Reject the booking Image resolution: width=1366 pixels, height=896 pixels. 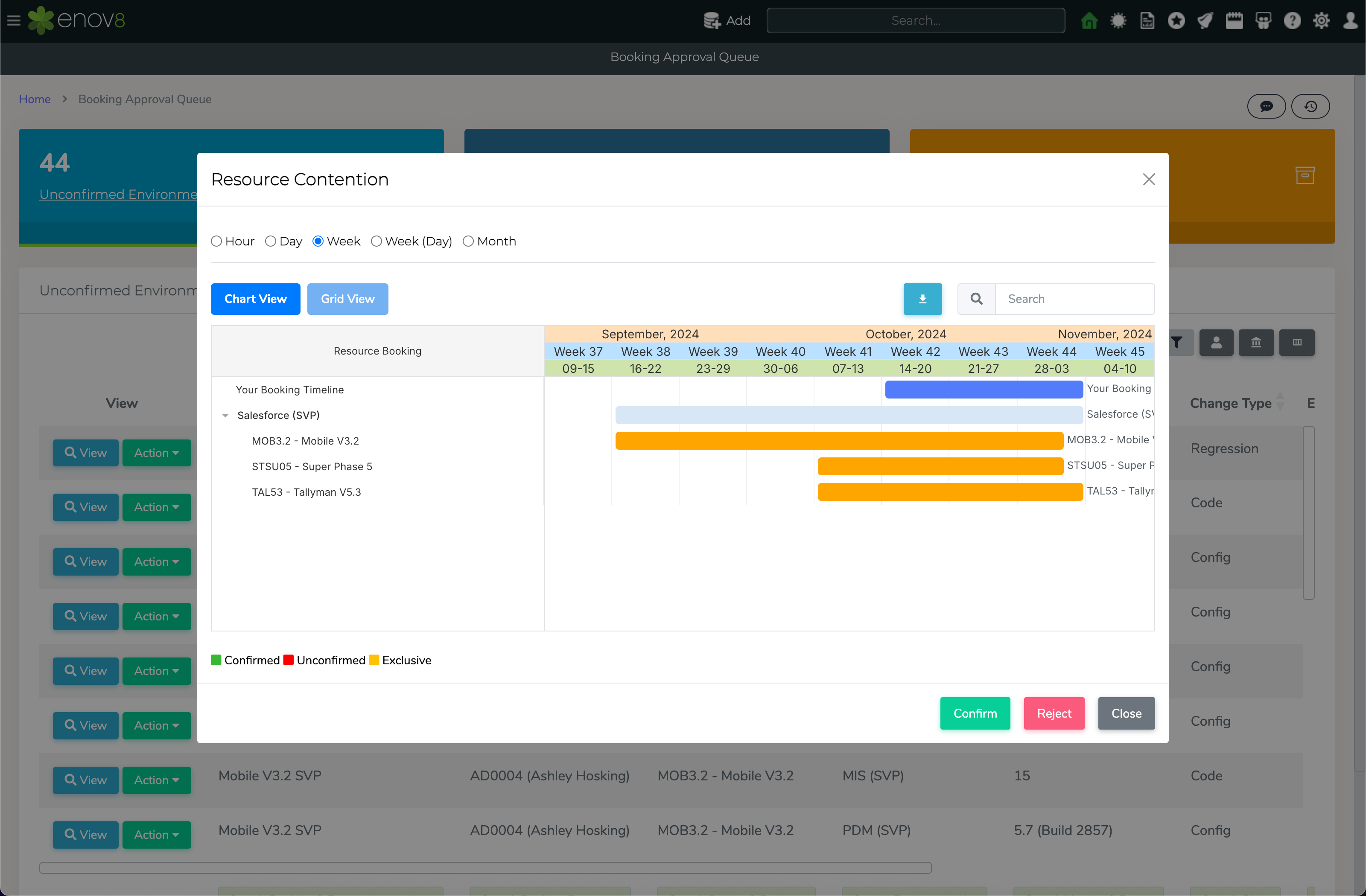[1054, 713]
